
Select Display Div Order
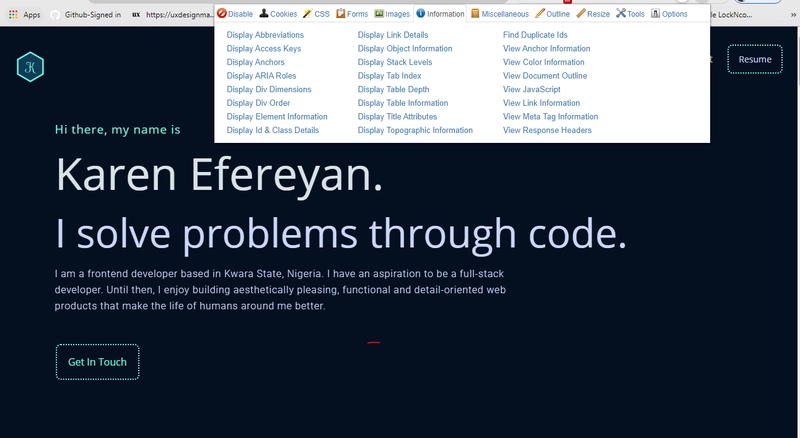tap(258, 103)
